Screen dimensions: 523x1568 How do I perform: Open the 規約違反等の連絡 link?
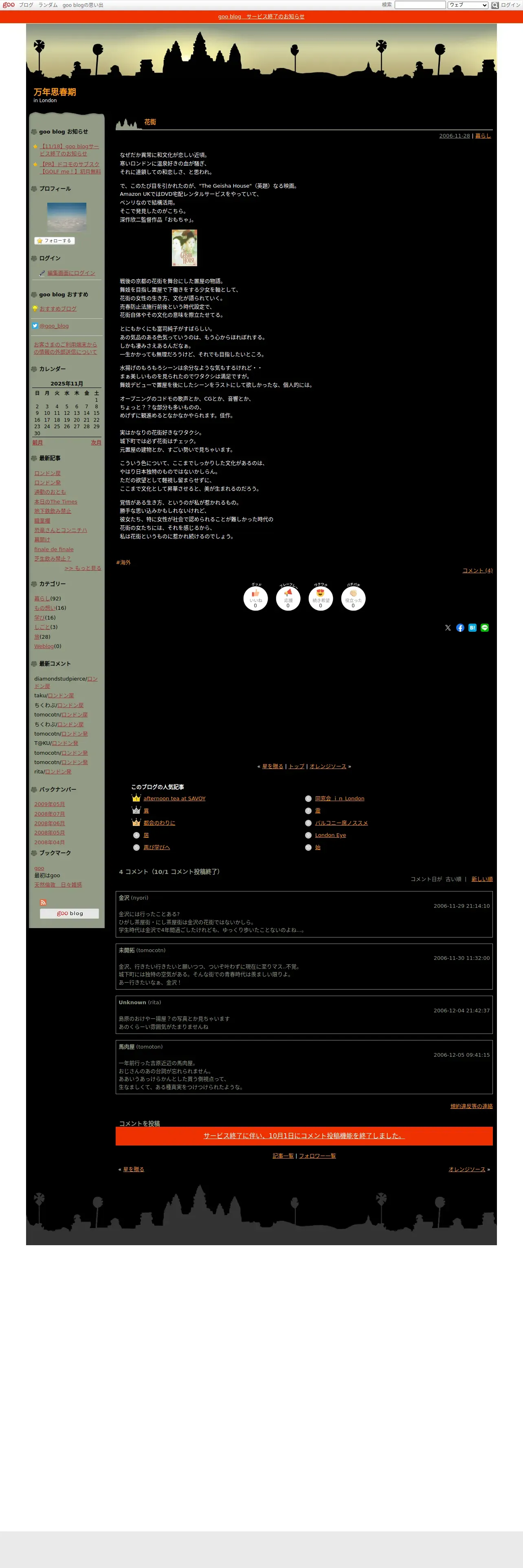(x=472, y=1106)
